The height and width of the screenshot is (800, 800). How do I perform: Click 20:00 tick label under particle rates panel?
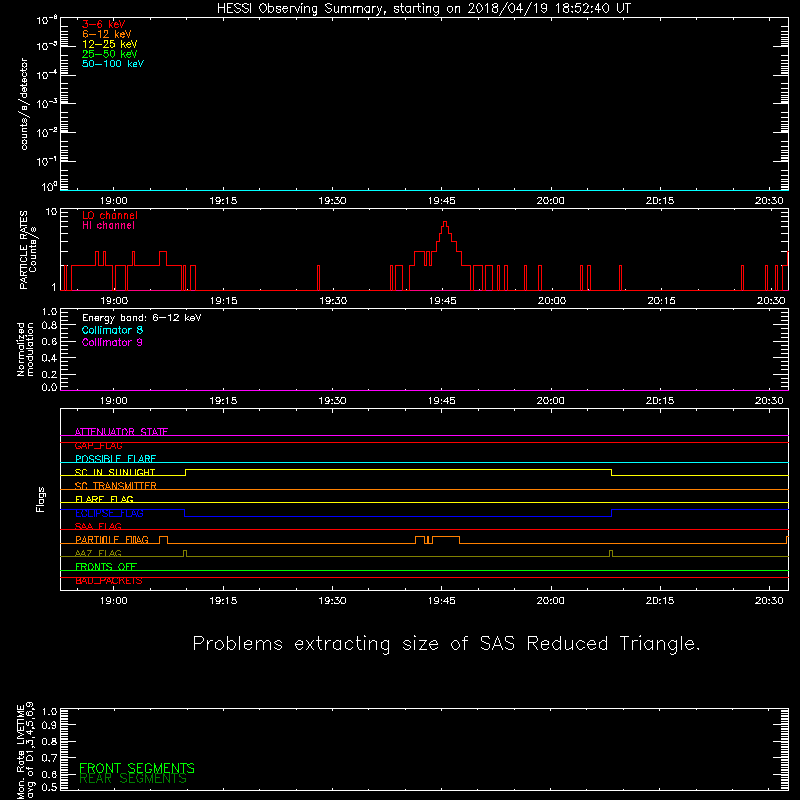point(552,301)
